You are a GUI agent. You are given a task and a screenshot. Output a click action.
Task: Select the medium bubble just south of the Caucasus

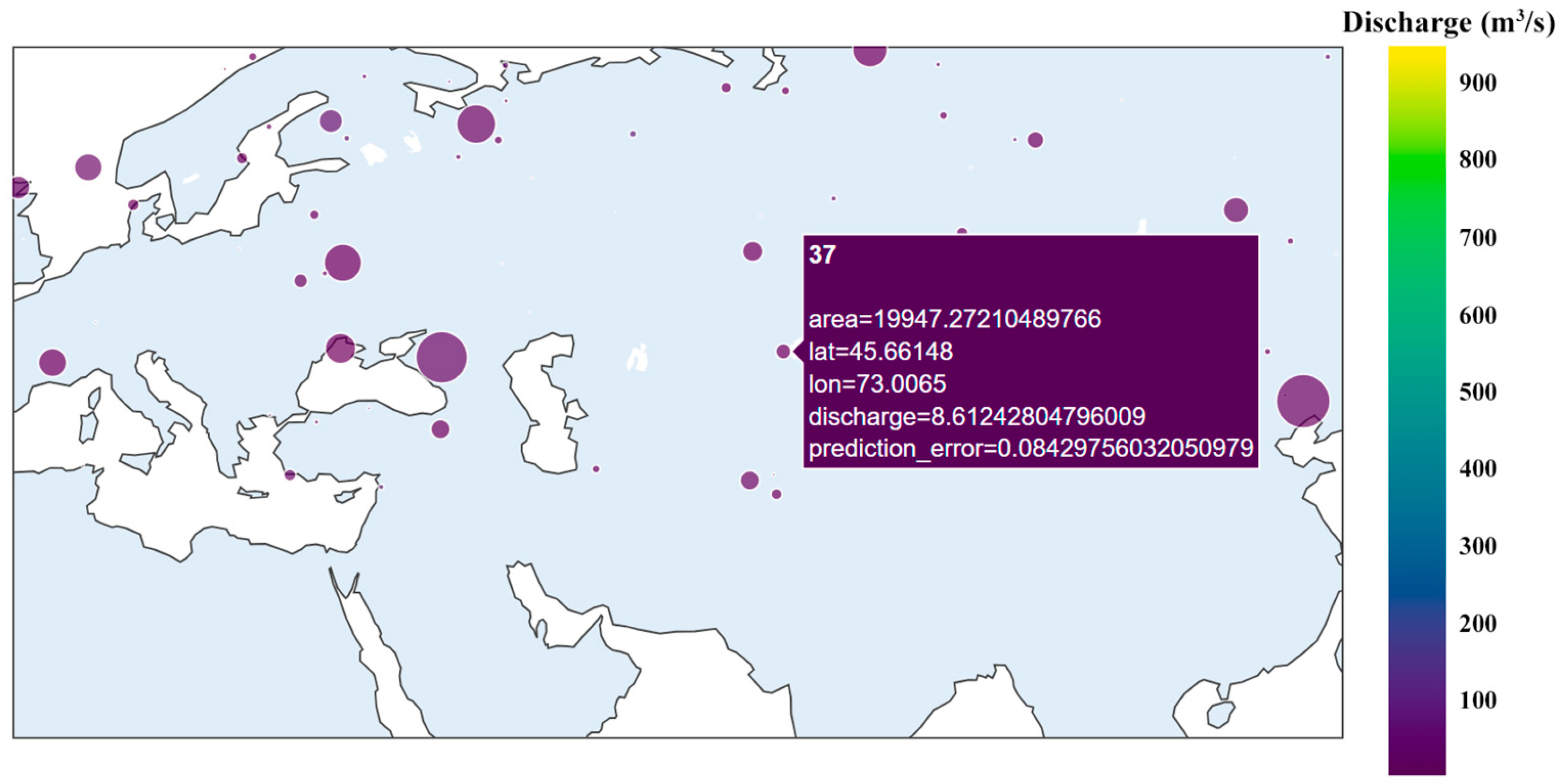tap(440, 430)
